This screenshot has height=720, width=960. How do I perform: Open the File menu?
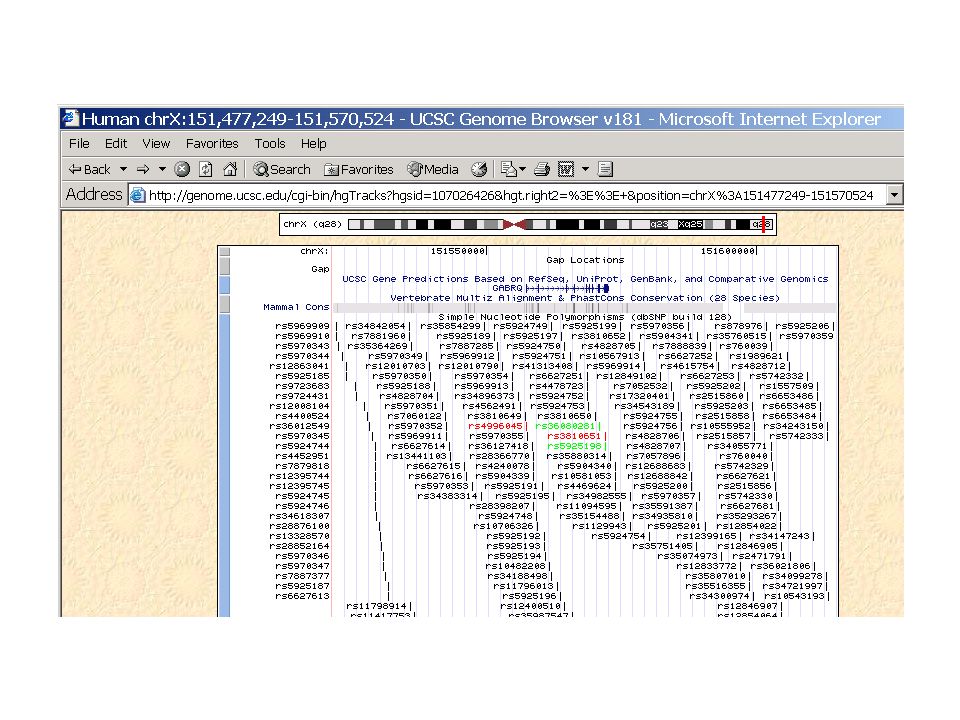[79, 143]
